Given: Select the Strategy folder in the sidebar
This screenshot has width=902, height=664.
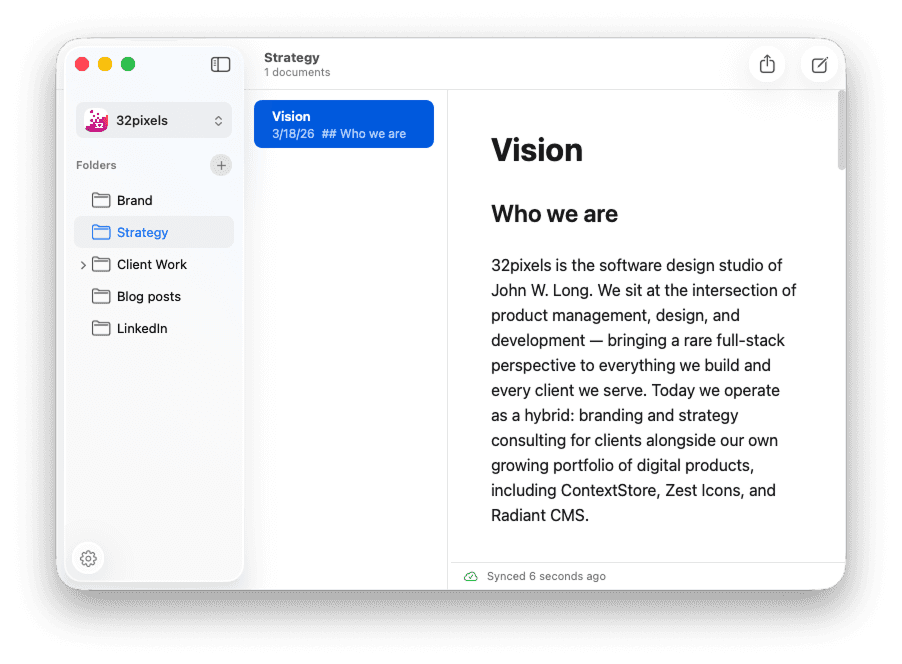Looking at the screenshot, I should pyautogui.click(x=141, y=232).
